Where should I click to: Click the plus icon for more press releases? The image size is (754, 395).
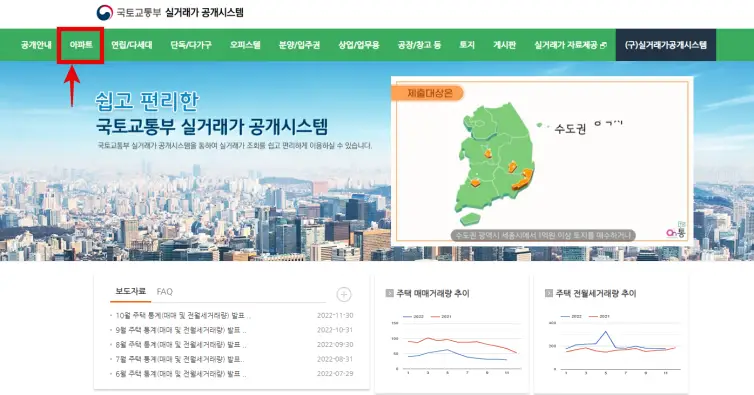click(x=343, y=294)
